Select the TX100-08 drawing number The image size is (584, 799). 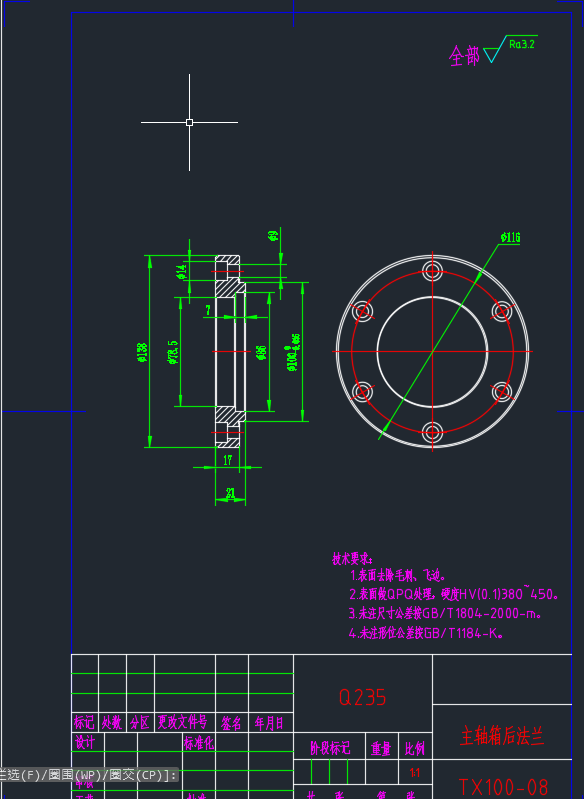[x=503, y=788]
